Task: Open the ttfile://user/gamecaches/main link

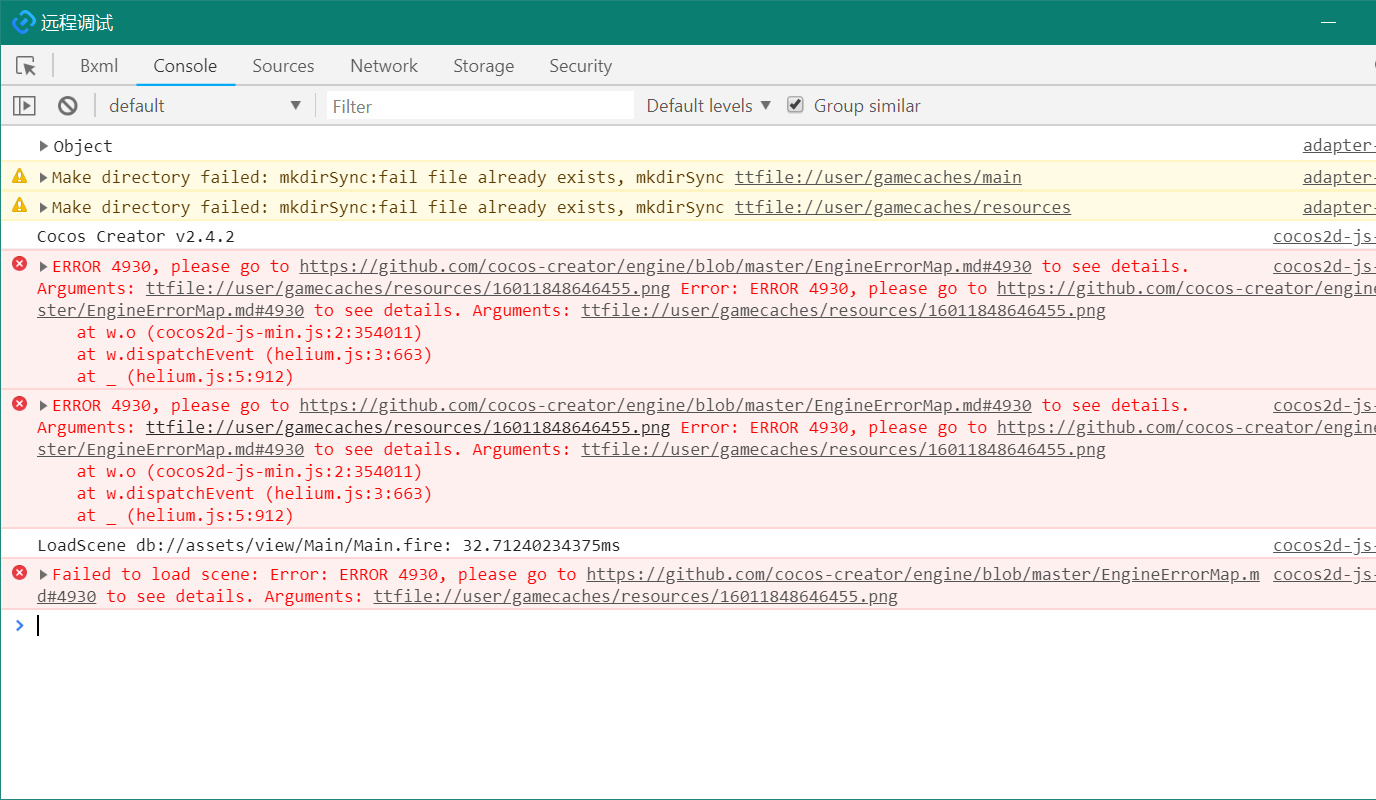Action: (x=878, y=178)
